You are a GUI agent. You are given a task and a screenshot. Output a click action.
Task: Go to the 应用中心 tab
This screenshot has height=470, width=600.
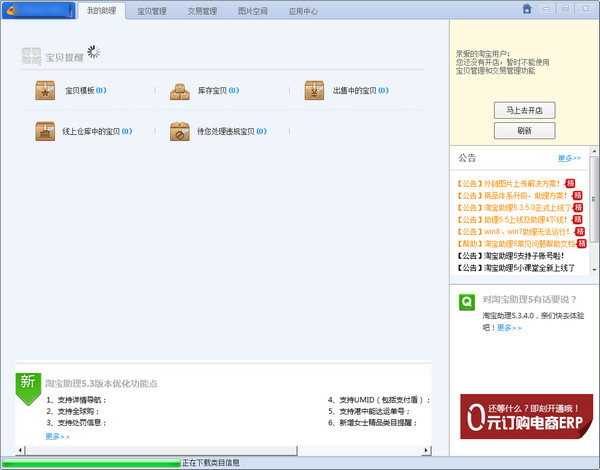[x=303, y=11]
